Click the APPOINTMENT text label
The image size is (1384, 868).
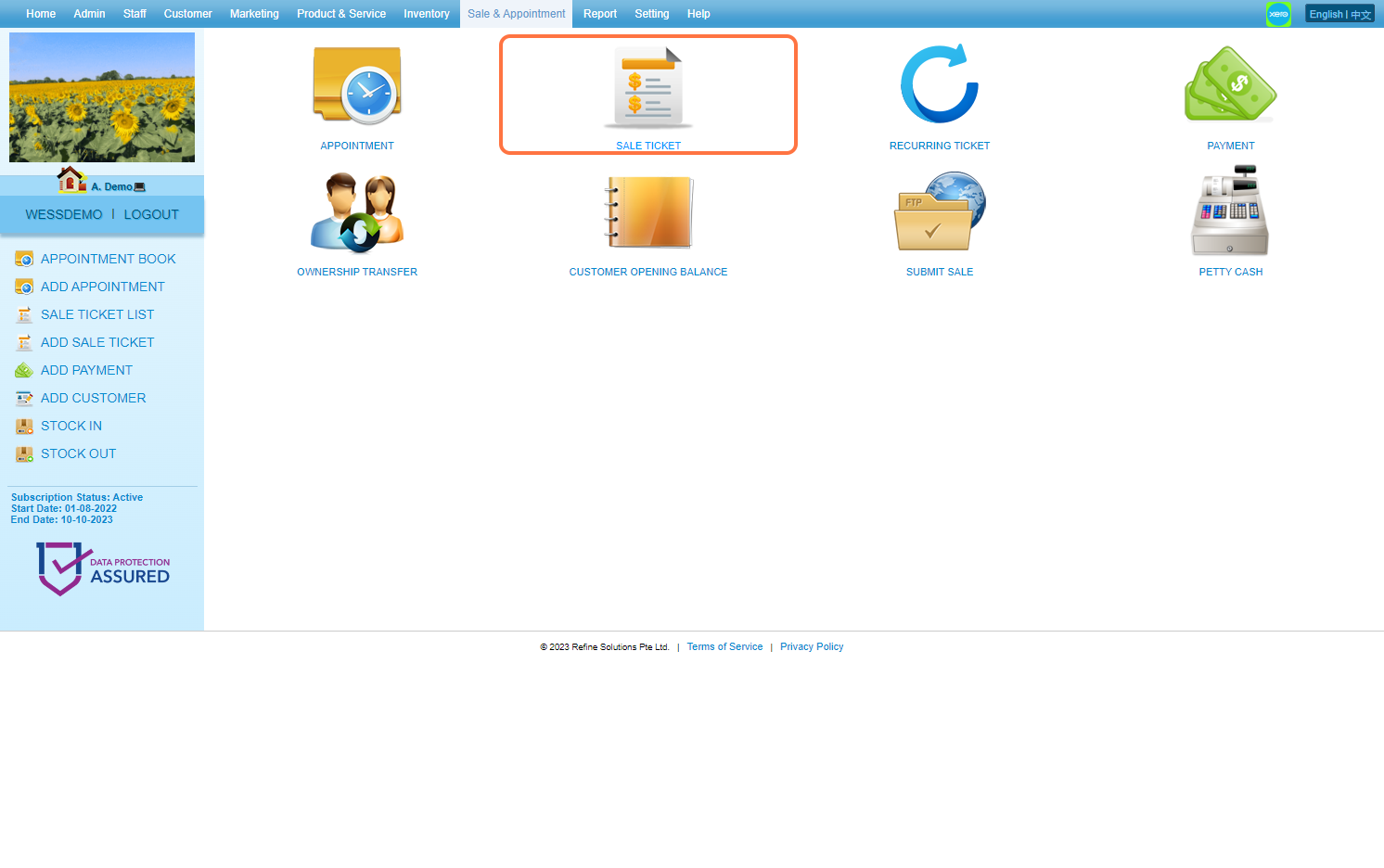(357, 146)
